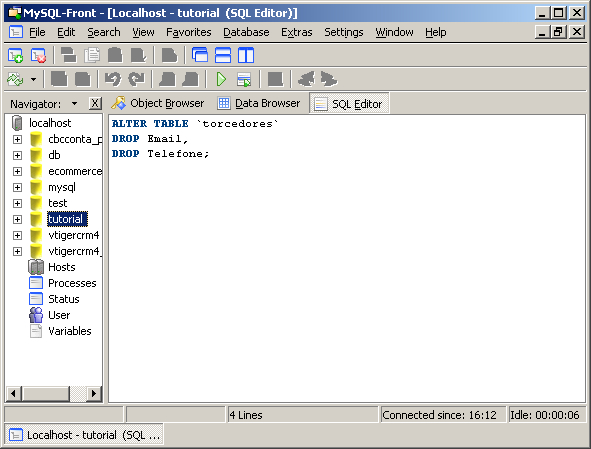Cascade the child windows
This screenshot has width=591, height=449.
point(200,55)
